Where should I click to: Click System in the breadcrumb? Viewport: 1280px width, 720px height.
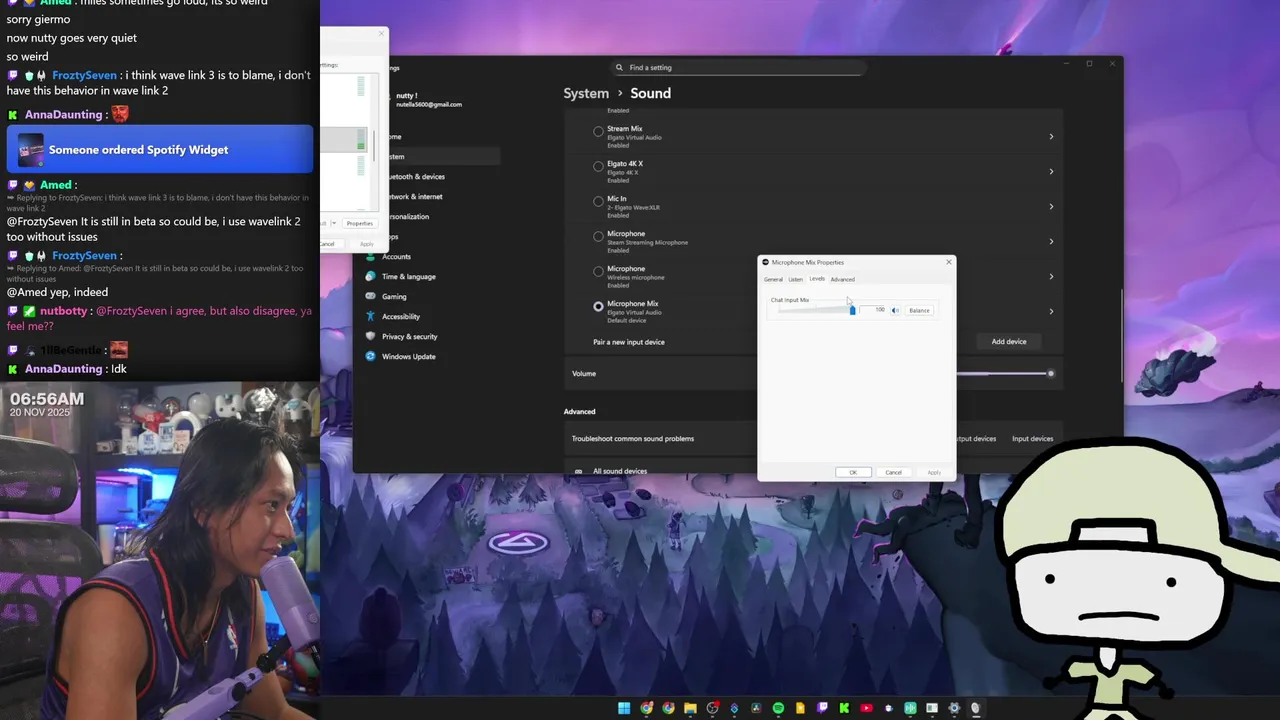[x=586, y=93]
